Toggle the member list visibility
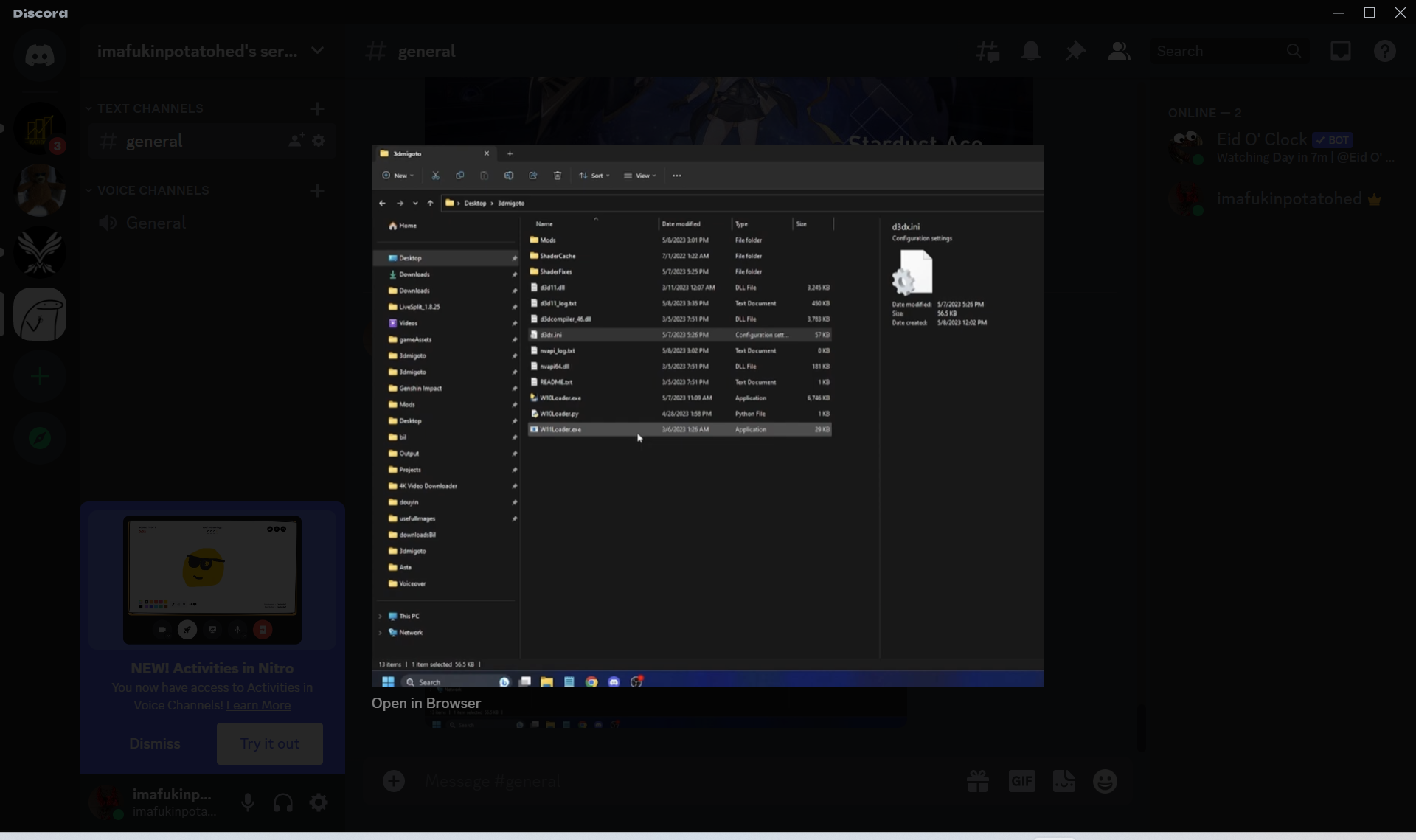Viewport: 1416px width, 840px height. click(x=1118, y=51)
